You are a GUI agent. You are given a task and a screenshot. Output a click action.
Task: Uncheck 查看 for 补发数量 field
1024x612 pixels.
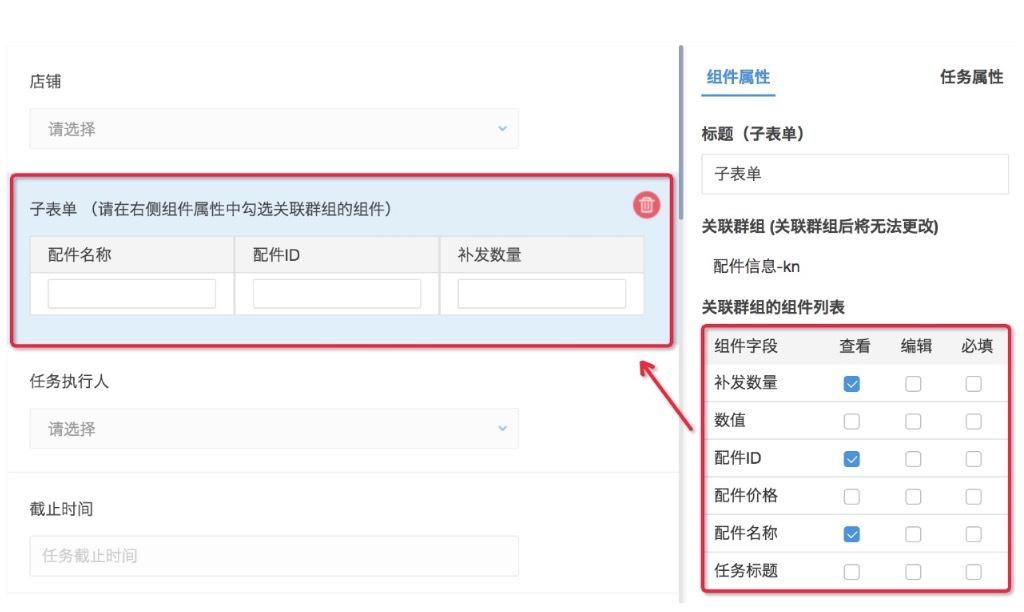852,384
